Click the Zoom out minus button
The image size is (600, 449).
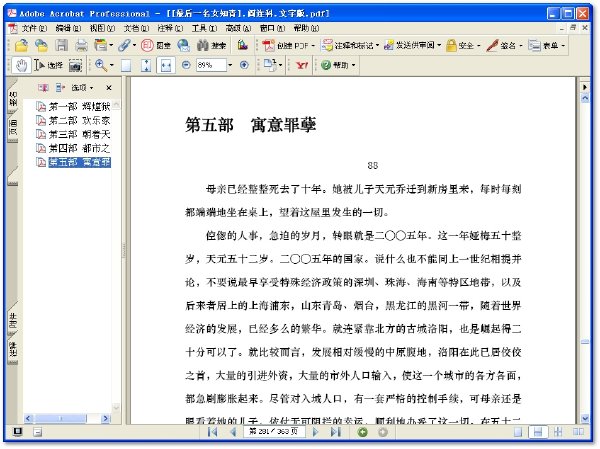tap(186, 65)
